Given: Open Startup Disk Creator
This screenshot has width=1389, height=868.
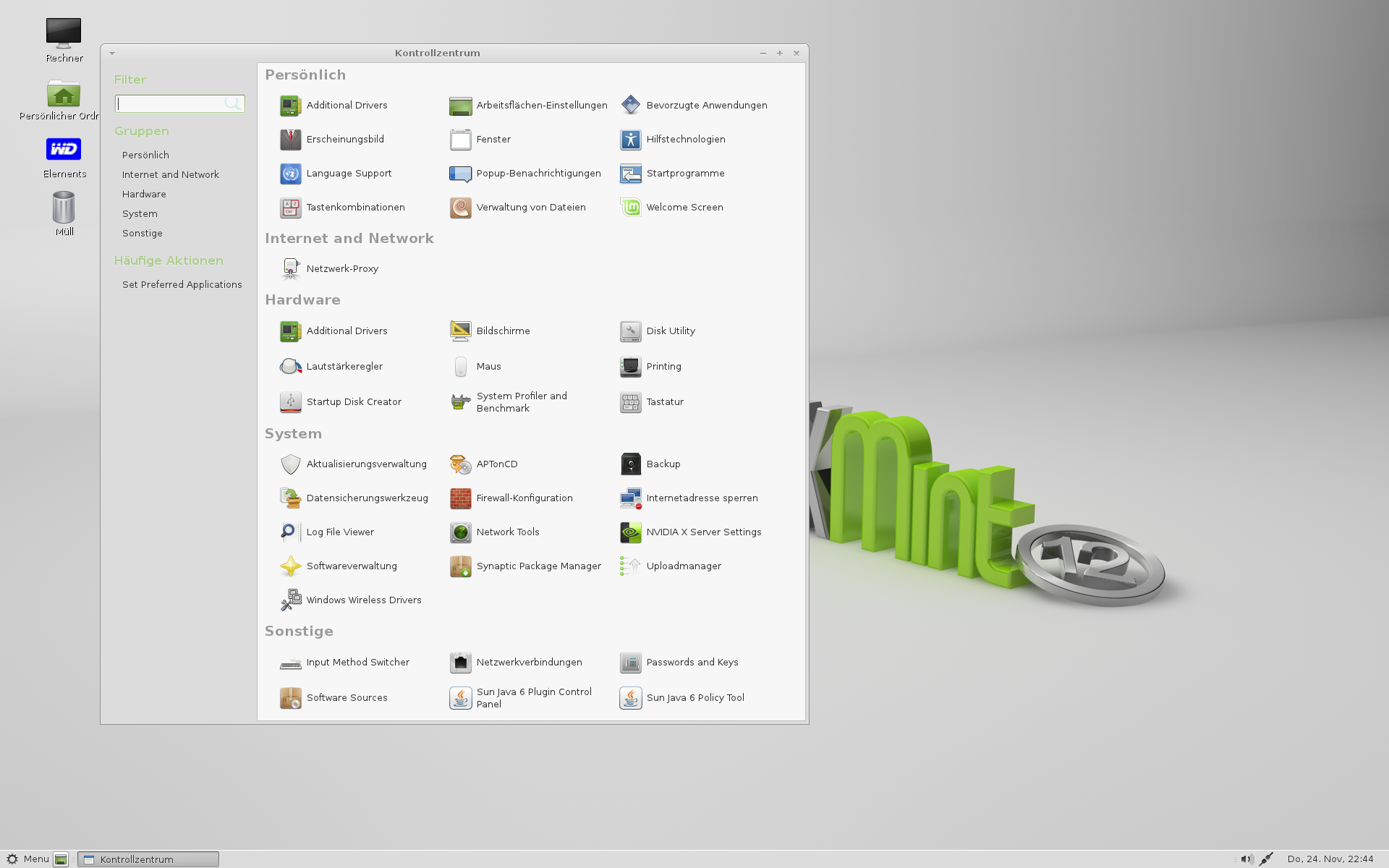Looking at the screenshot, I should tap(354, 401).
